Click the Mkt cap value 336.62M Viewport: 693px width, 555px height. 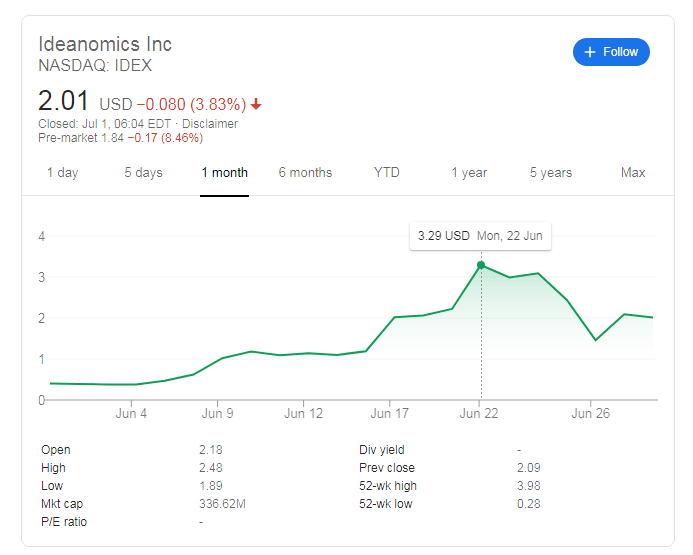[222, 504]
